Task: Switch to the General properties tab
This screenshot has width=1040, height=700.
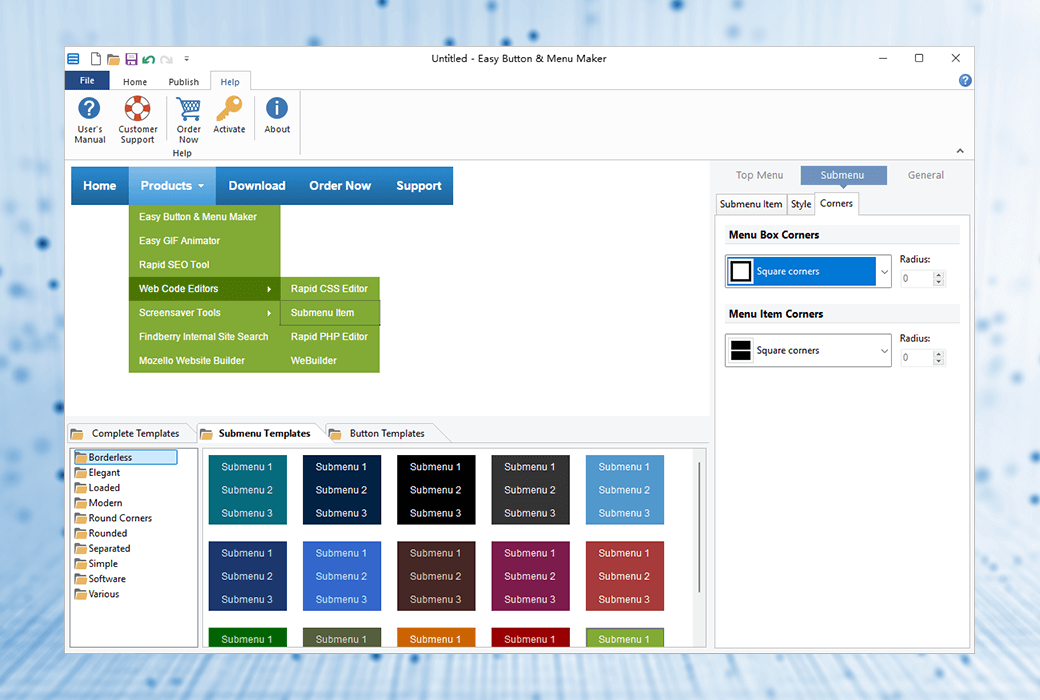Action: (926, 175)
